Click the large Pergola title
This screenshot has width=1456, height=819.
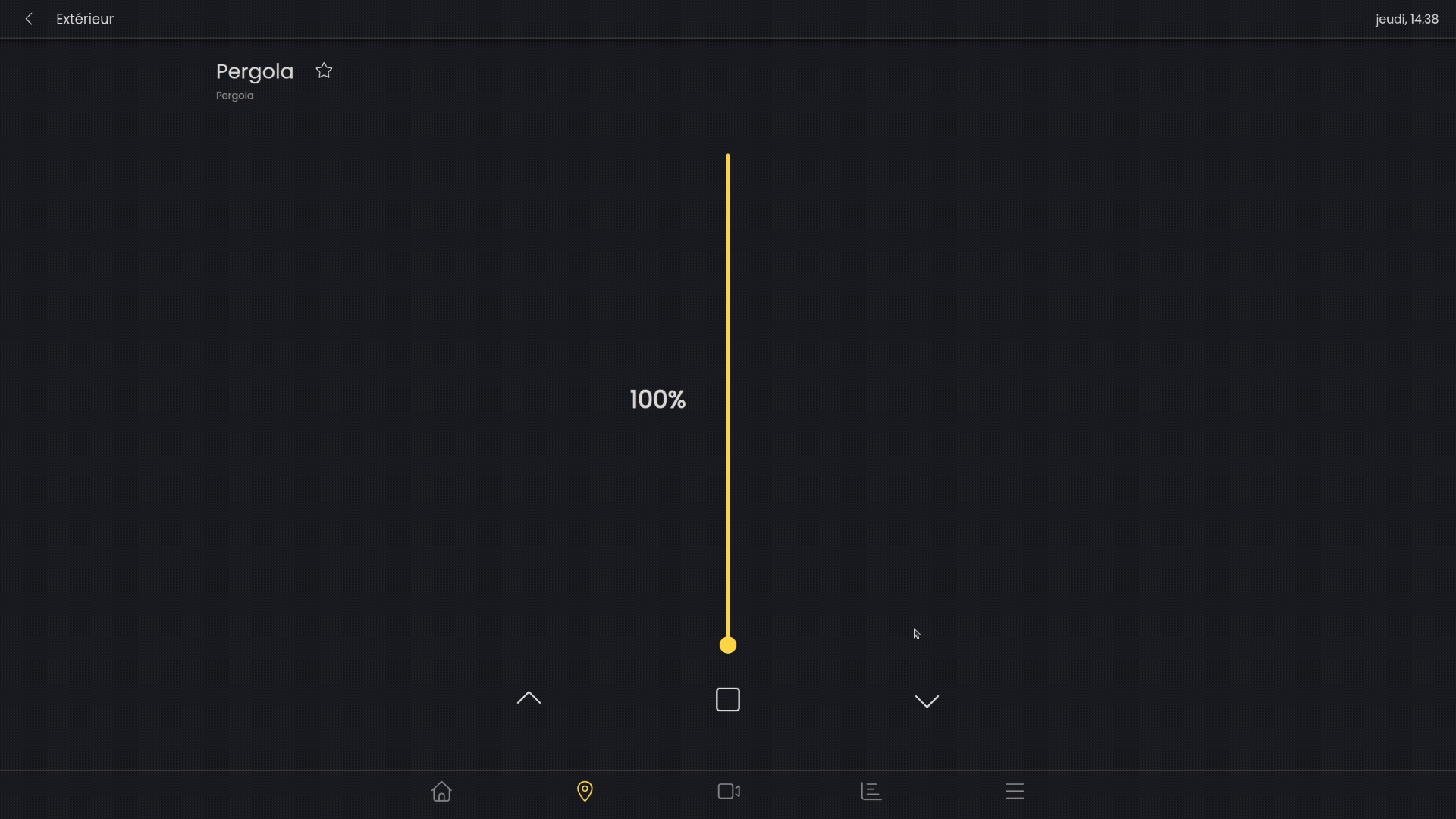[254, 71]
